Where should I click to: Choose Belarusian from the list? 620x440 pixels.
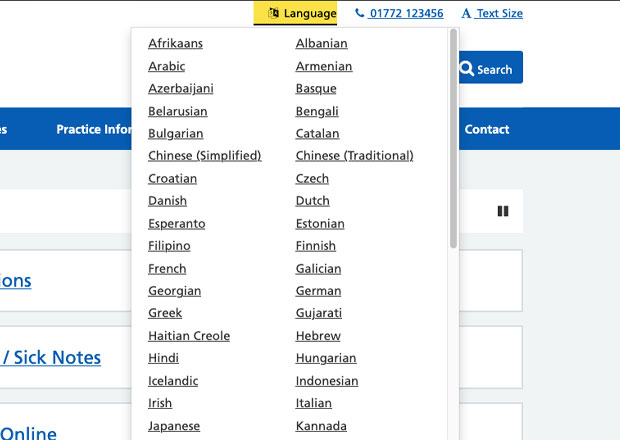(x=178, y=111)
